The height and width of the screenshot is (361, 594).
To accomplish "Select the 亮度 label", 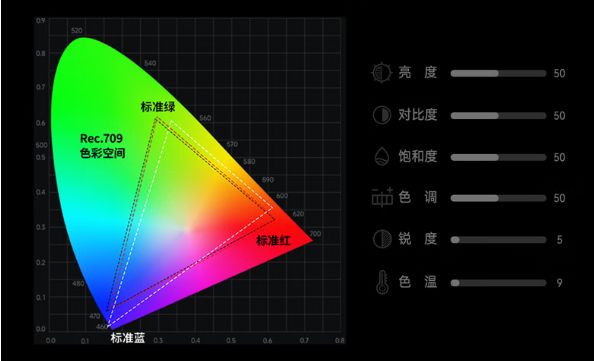I will [417, 72].
